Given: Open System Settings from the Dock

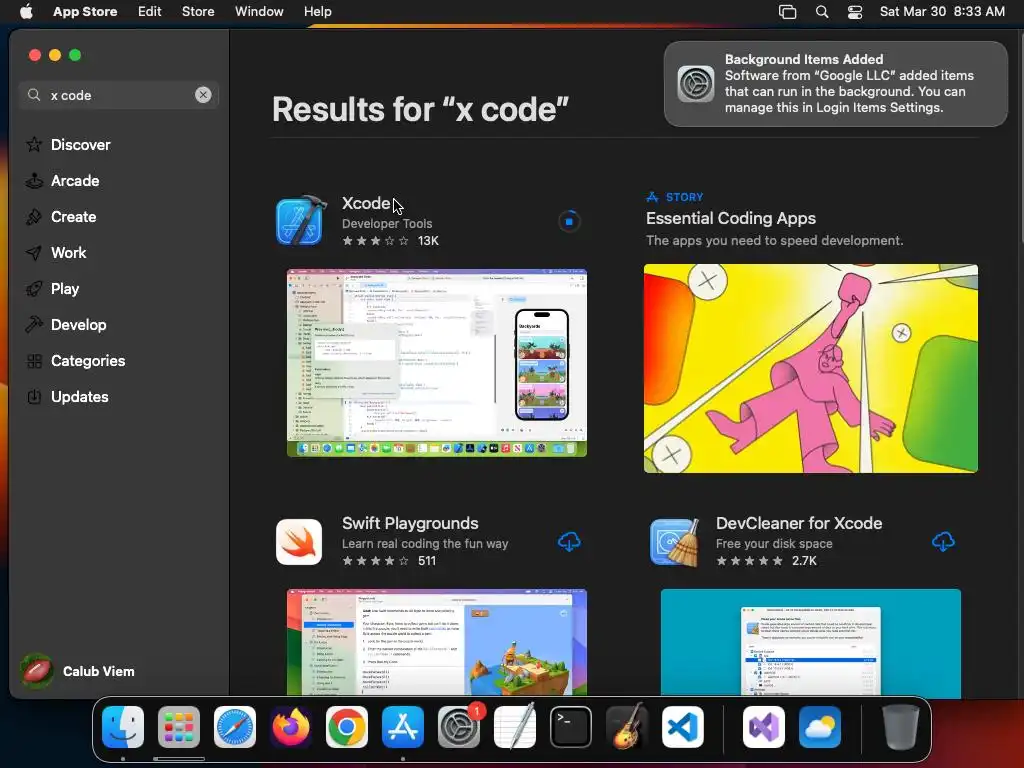Looking at the screenshot, I should point(459,727).
